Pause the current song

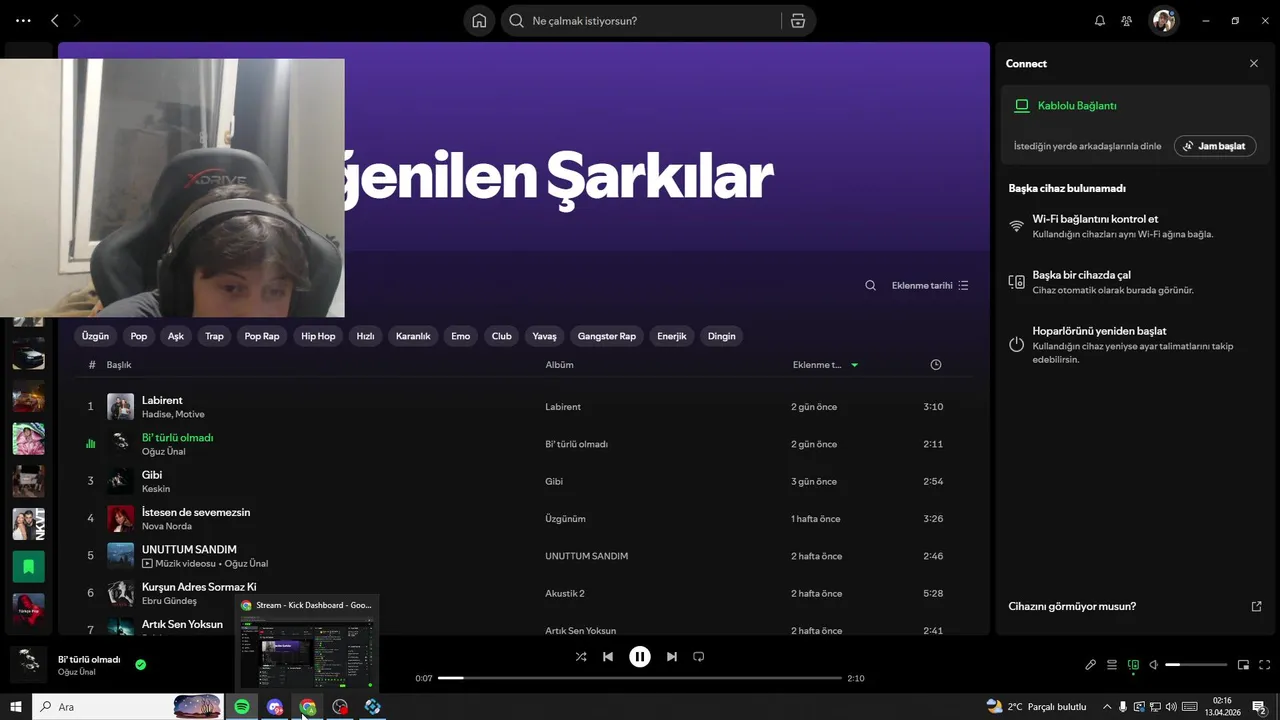[640, 657]
